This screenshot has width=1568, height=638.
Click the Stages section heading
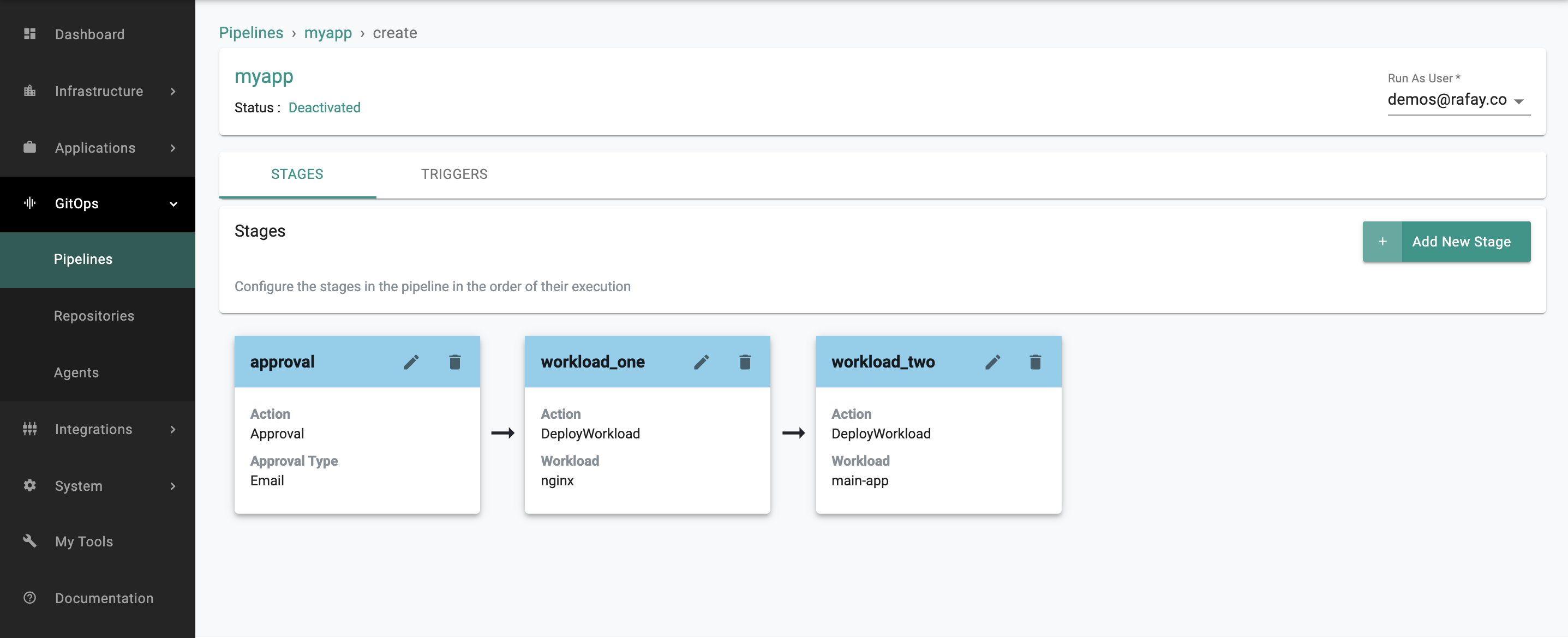[x=259, y=231]
